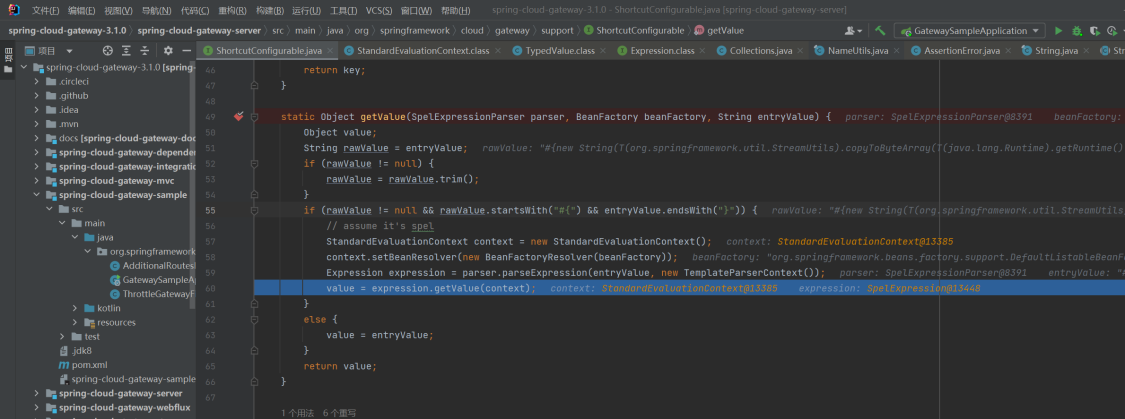Switch to the TypedValue.class tab
The image size is (1125, 419).
coord(560,51)
